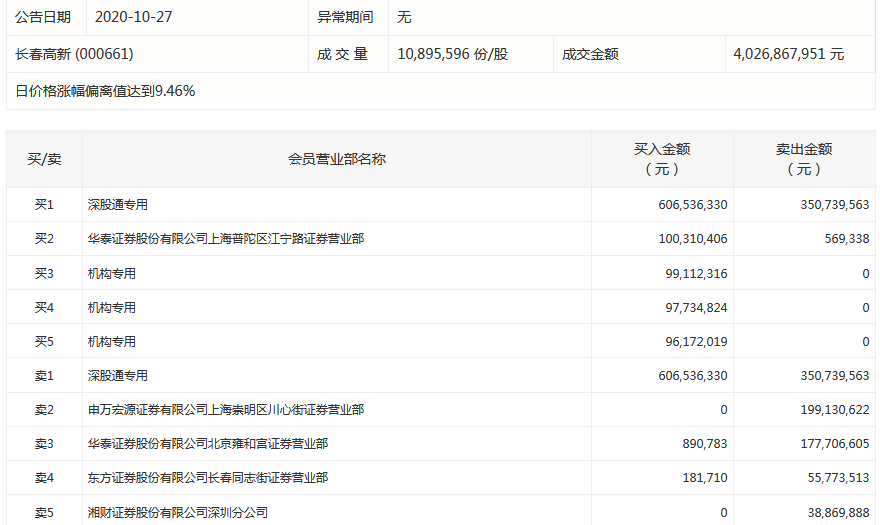Select the 买5 buy amount 96,172,019
Screen dimensions: 880x525
(x=694, y=341)
